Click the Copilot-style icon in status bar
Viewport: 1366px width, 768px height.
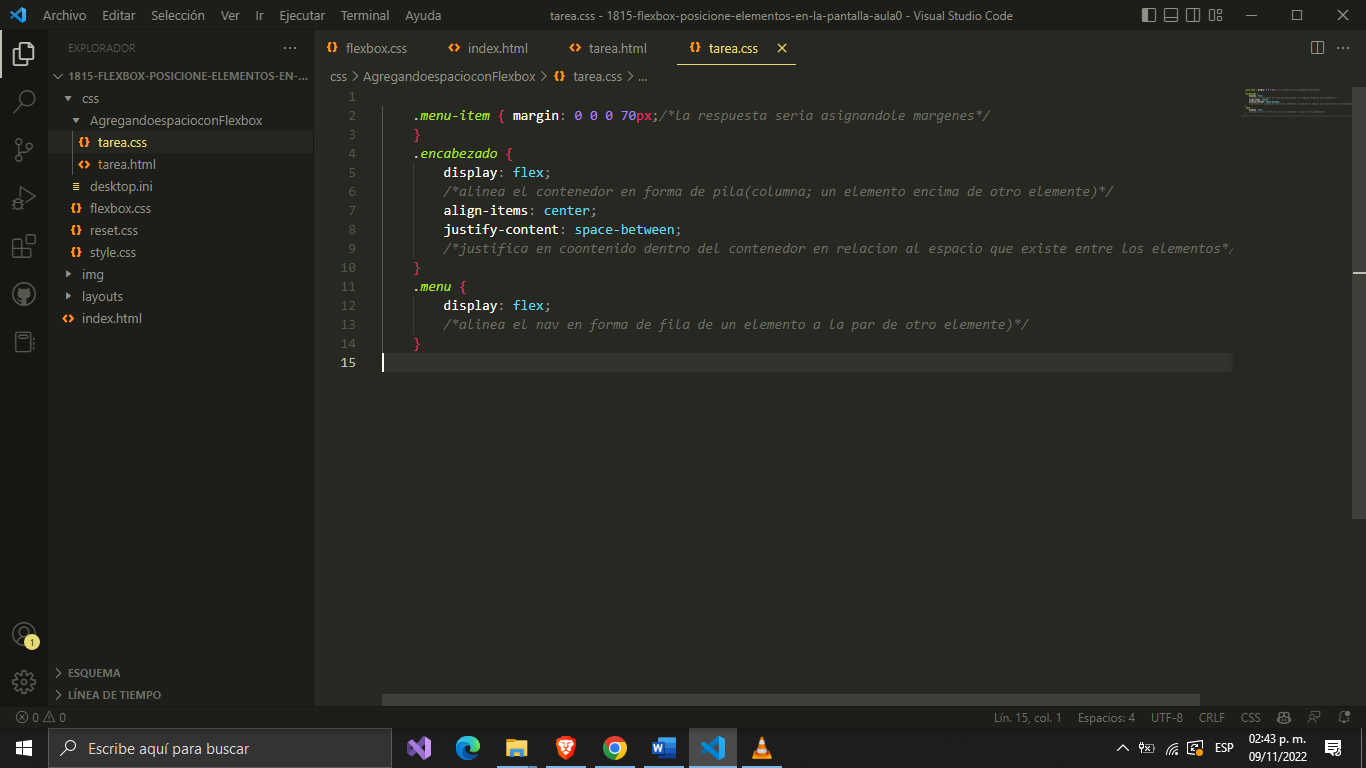pyautogui.click(x=1285, y=717)
